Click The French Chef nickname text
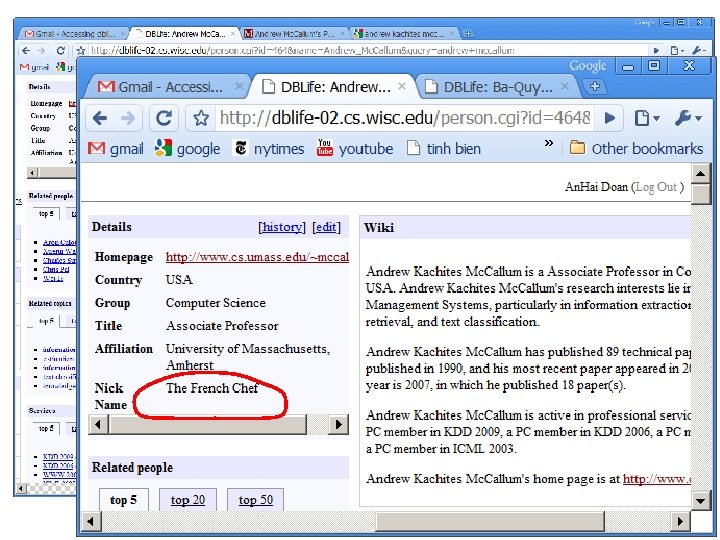The height and width of the screenshot is (540, 720). (212, 388)
